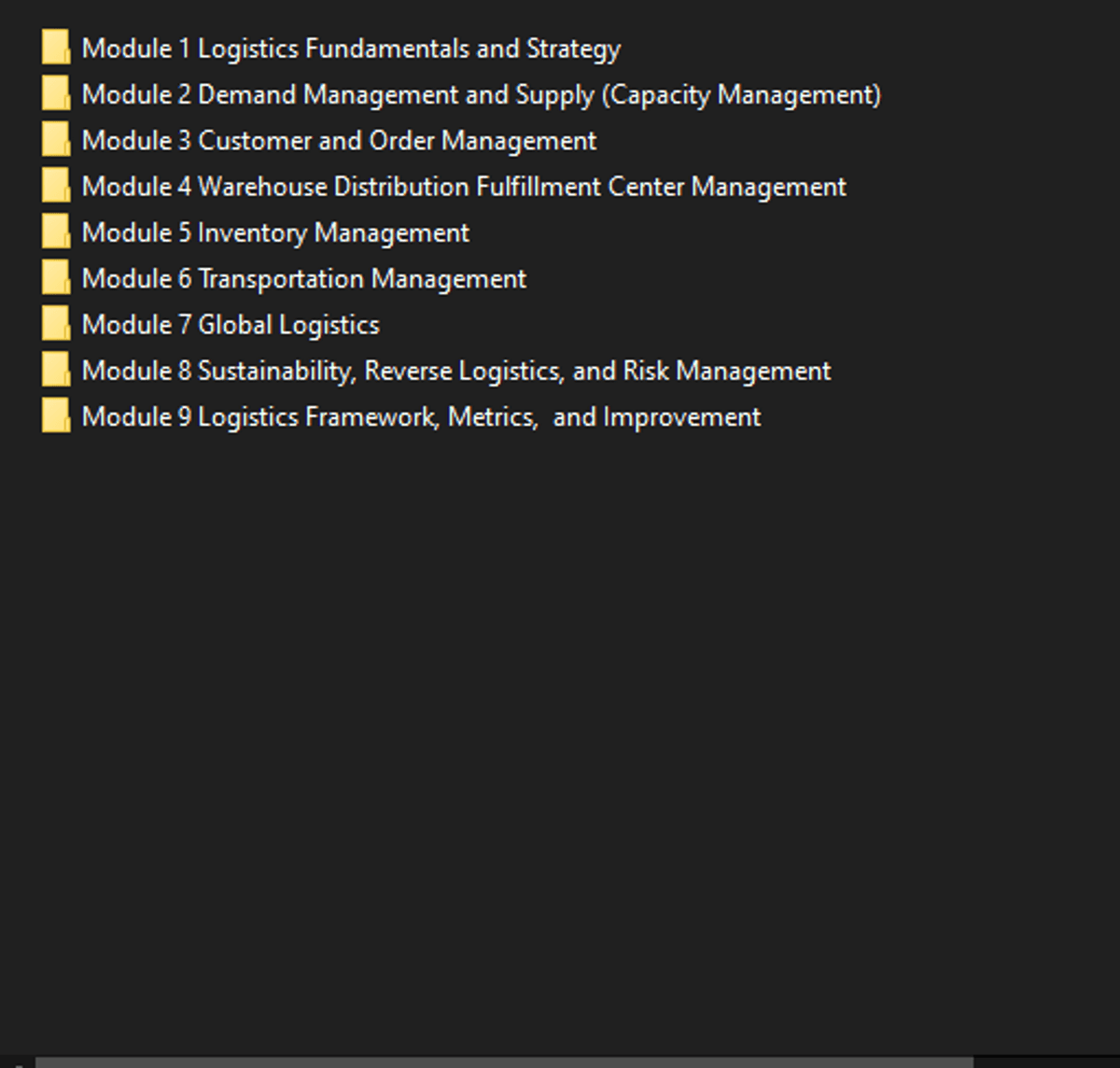Select the folder icon beside Module 3
Image resolution: width=1120 pixels, height=1068 pixels.
(x=56, y=140)
